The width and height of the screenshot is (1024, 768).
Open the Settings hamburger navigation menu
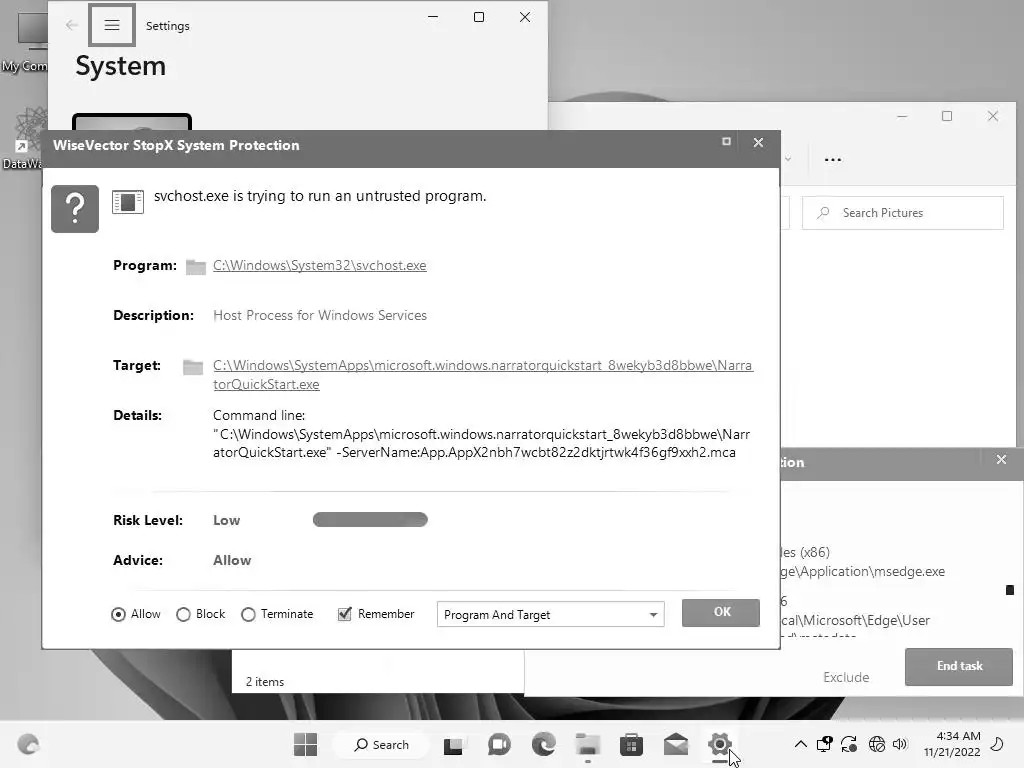[x=112, y=25]
